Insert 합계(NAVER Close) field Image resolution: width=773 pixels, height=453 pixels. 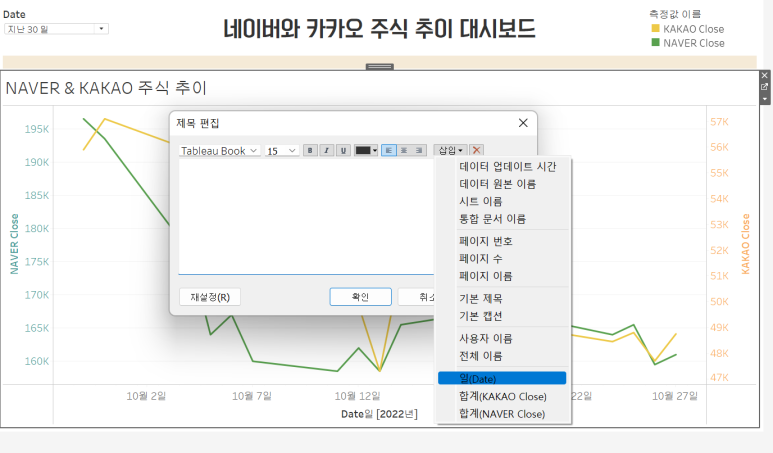point(502,413)
